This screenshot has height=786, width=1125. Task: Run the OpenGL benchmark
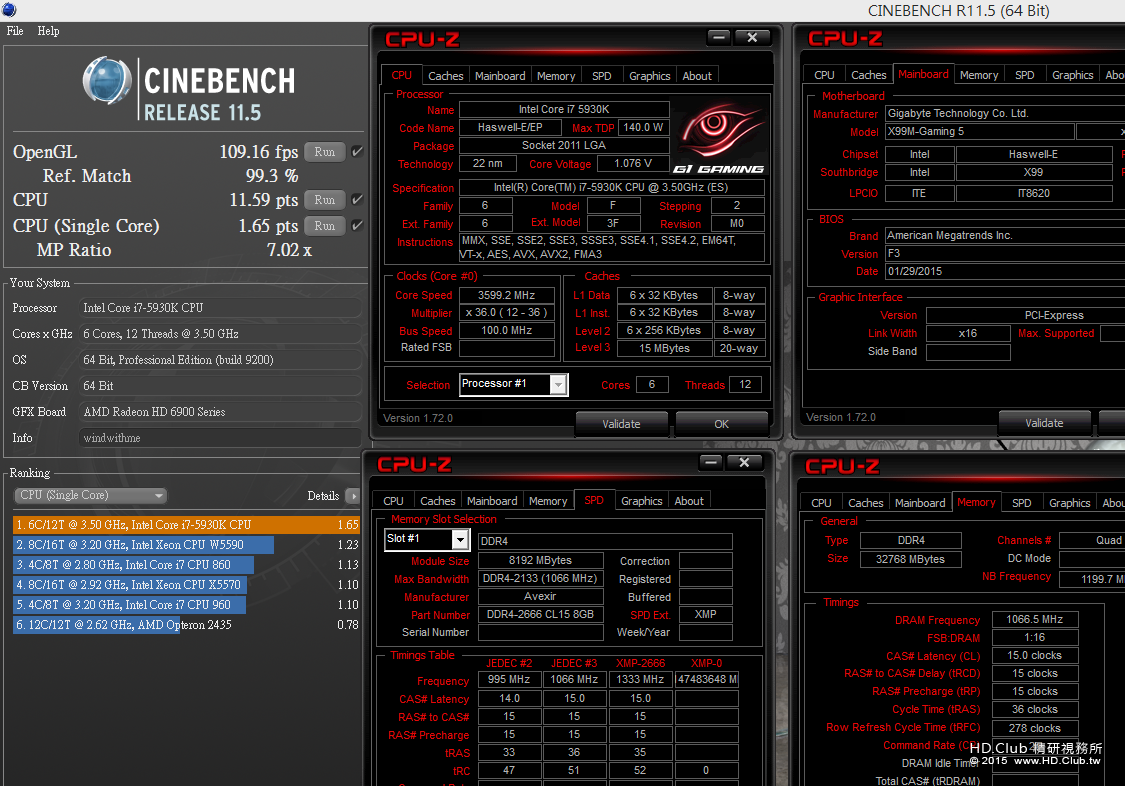point(324,151)
